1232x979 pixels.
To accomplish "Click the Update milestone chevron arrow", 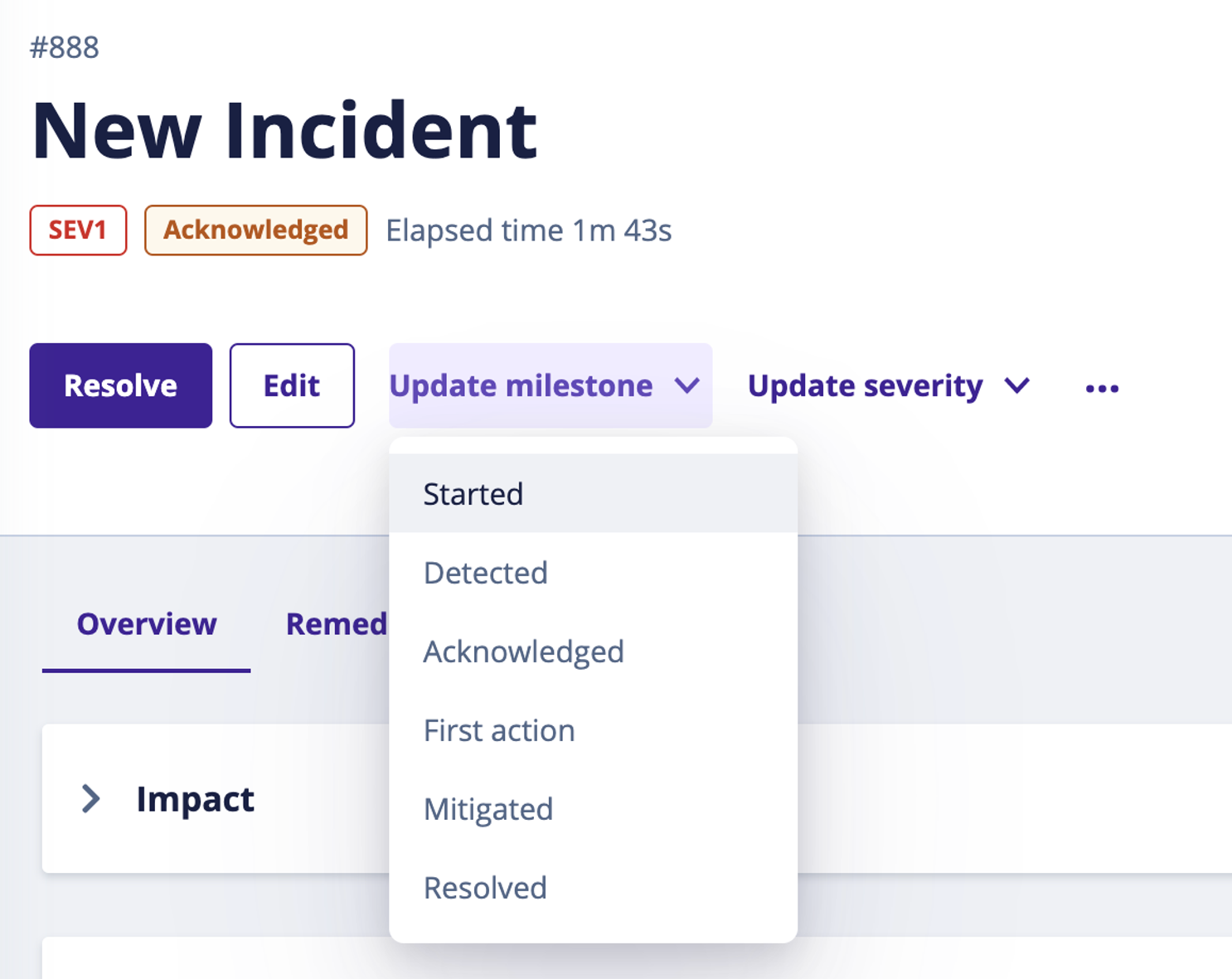I will [687, 385].
